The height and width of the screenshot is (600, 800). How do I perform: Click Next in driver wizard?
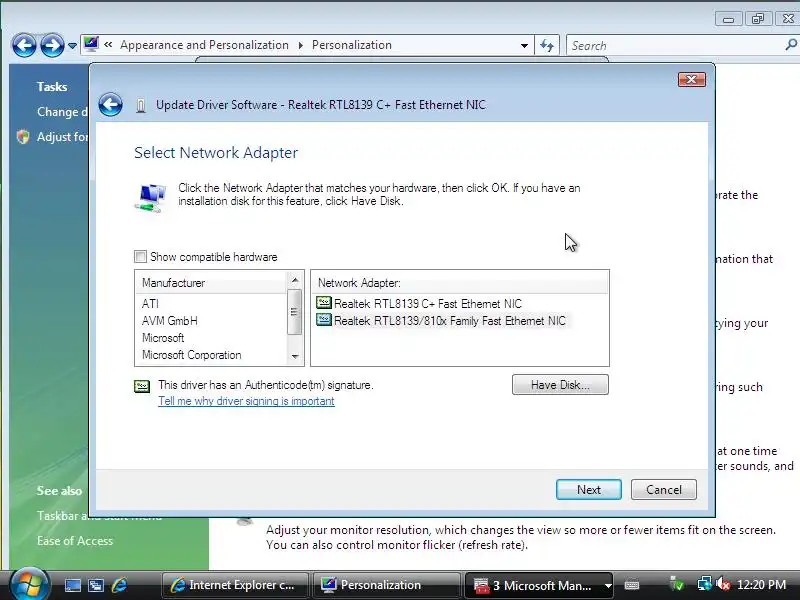tap(588, 490)
